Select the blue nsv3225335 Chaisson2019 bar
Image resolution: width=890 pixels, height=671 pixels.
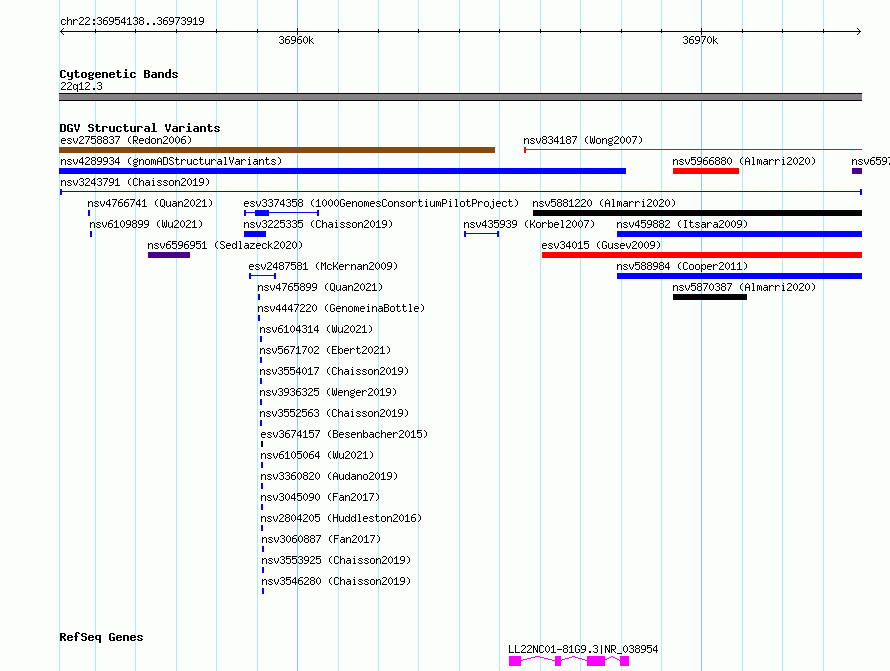tap(255, 234)
